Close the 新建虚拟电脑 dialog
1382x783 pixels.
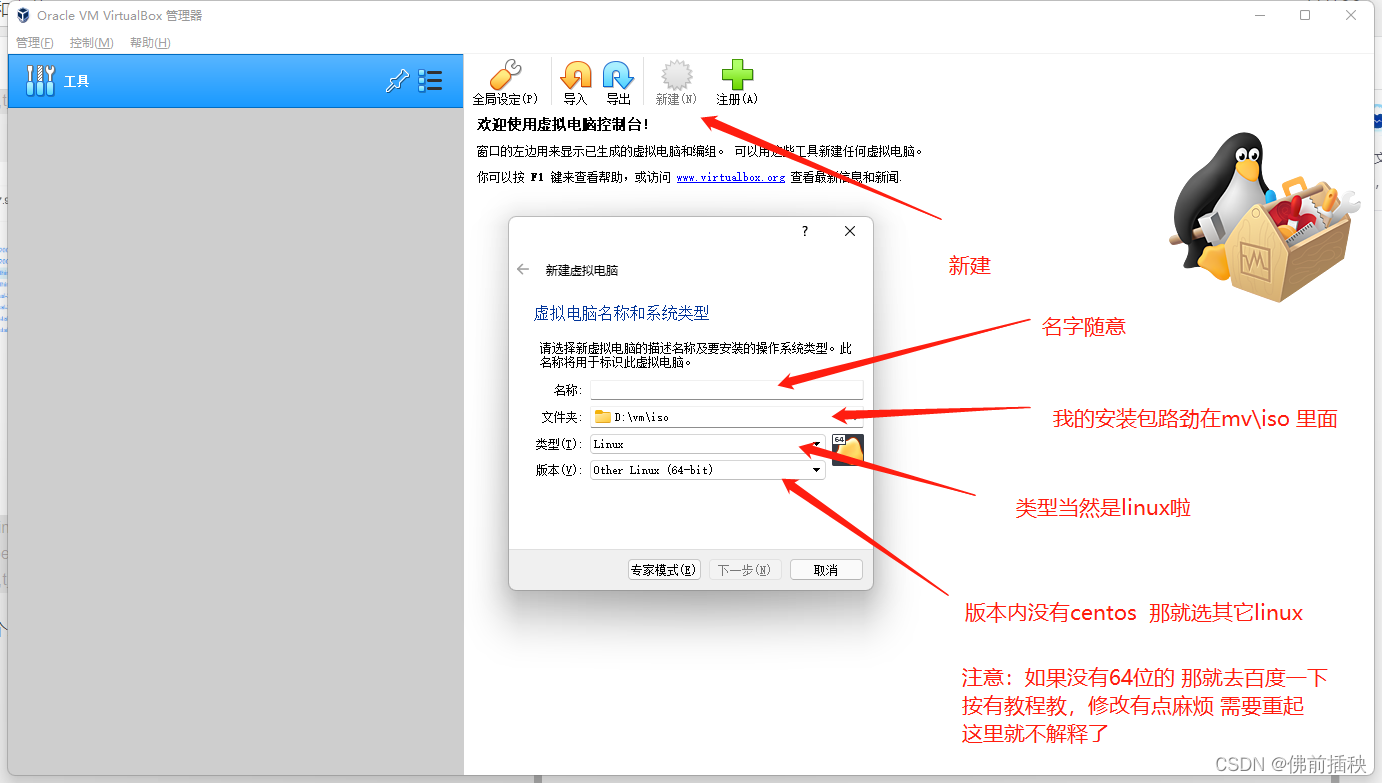(850, 231)
